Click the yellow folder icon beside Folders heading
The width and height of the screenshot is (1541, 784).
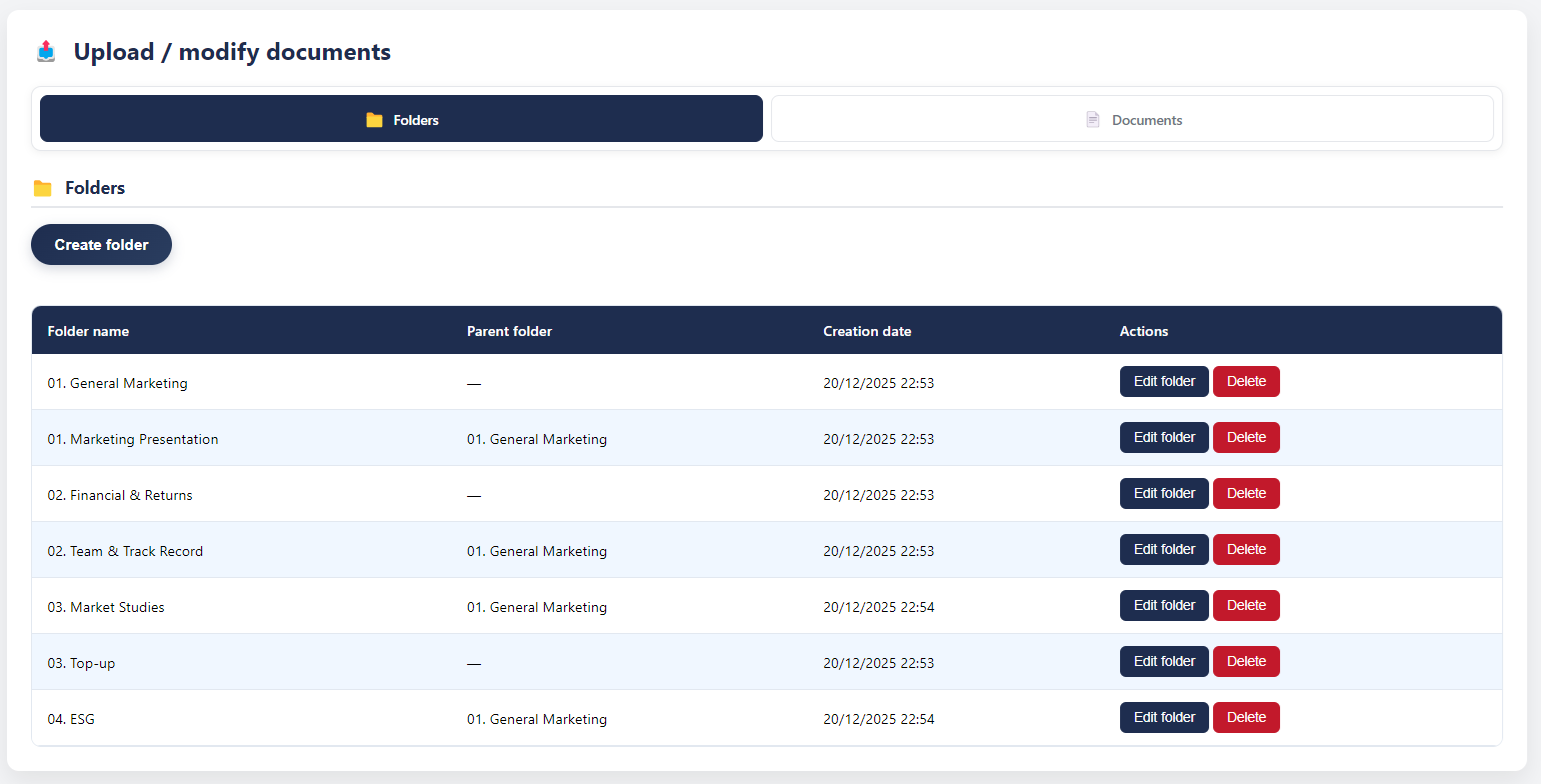coord(42,187)
